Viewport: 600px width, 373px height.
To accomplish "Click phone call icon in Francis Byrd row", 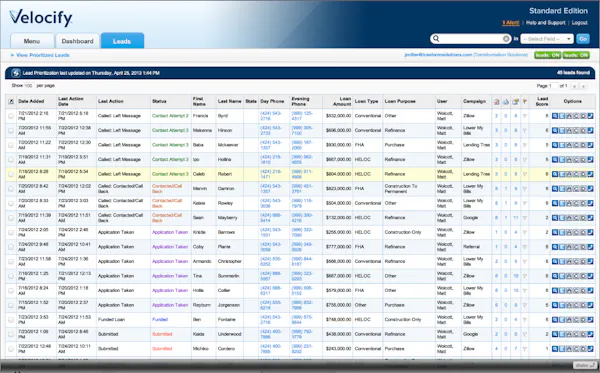I will pos(590,116).
